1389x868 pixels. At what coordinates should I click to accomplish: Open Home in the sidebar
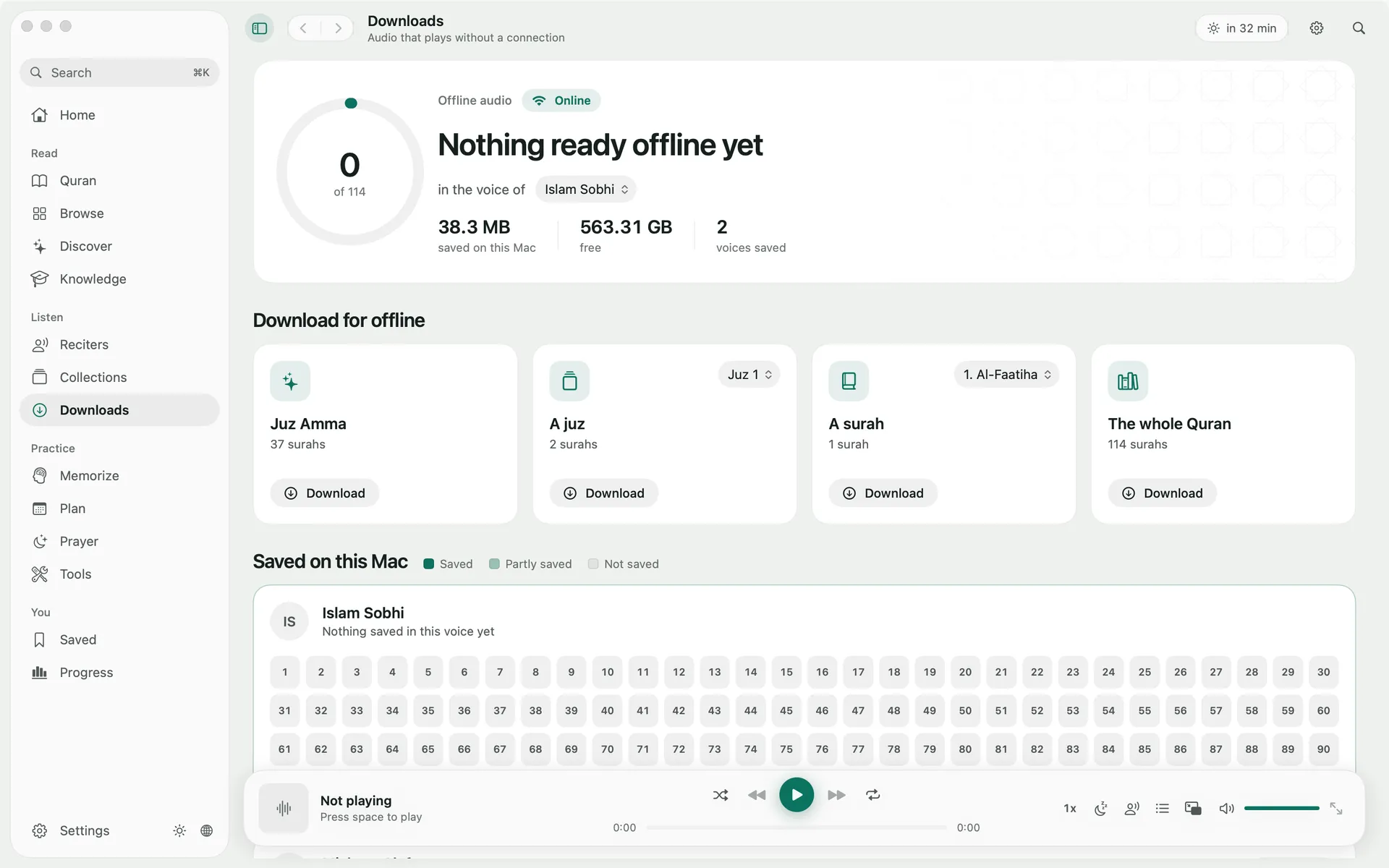coord(119,115)
